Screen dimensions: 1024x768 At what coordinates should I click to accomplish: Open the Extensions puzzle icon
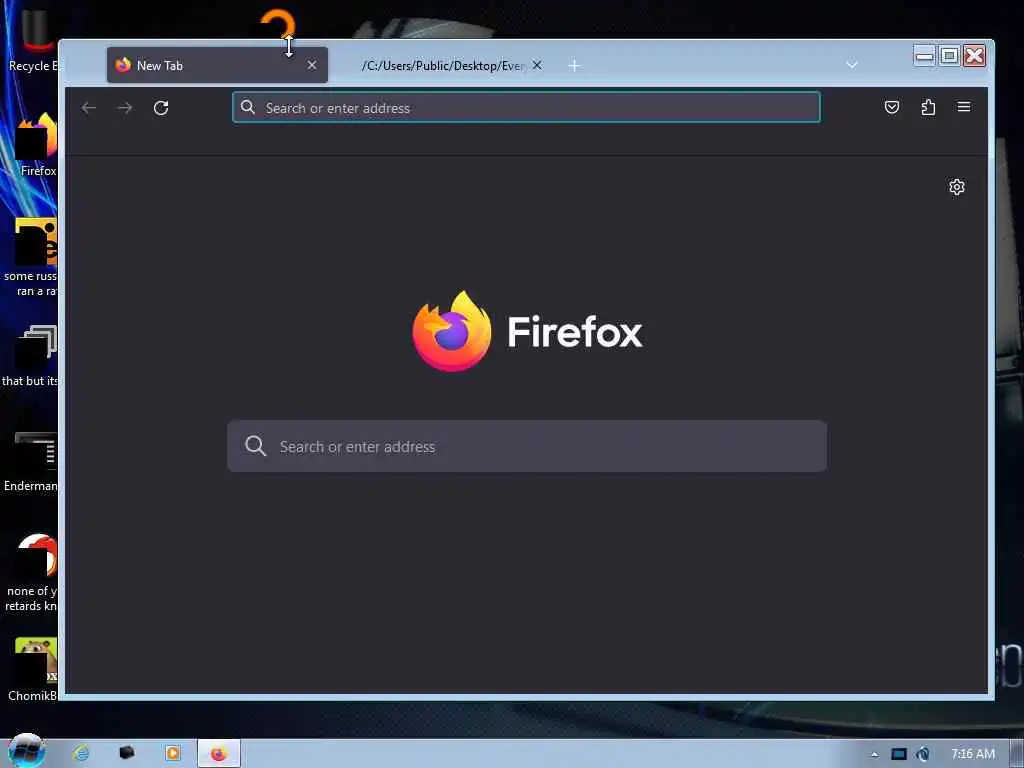[x=928, y=107]
